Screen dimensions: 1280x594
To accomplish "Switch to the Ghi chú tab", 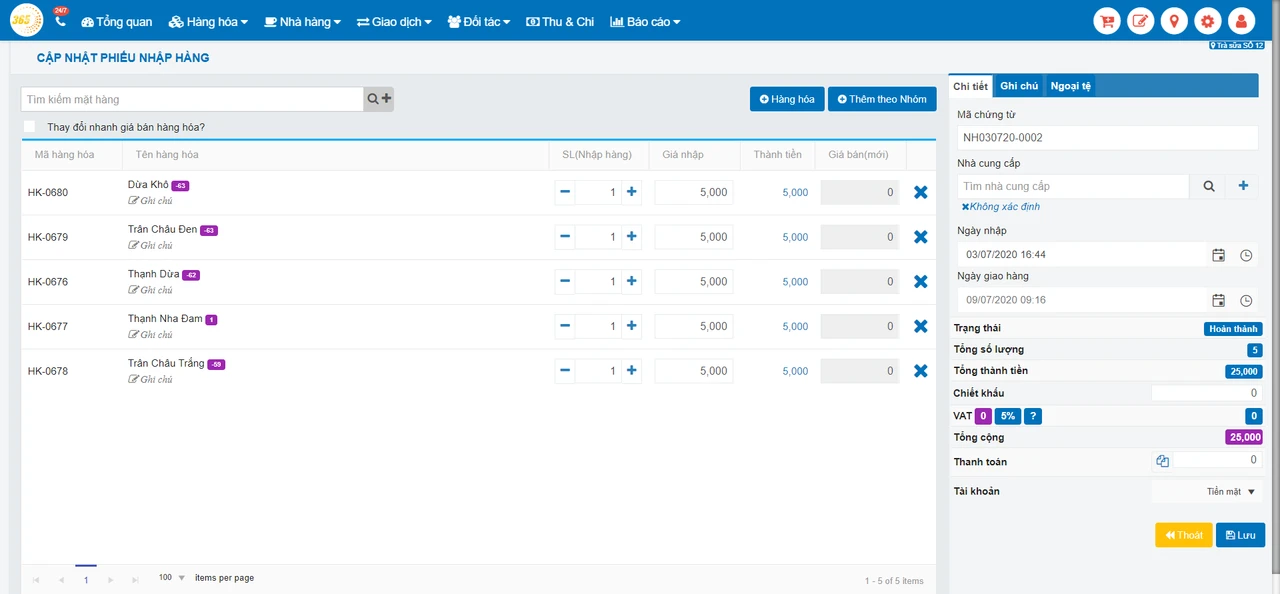I will [x=1019, y=87].
